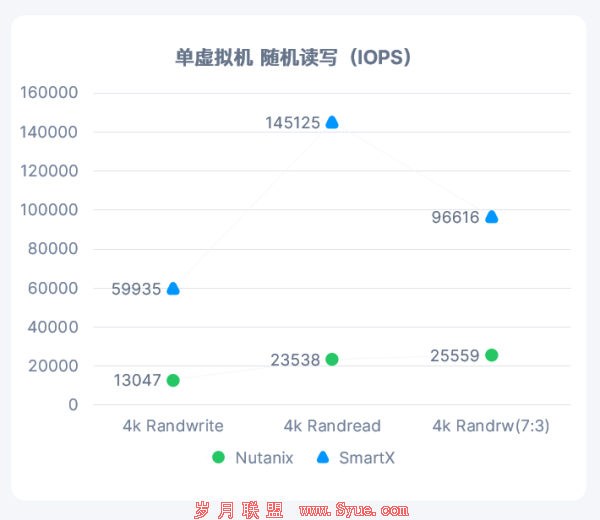600x520 pixels.
Task: Click the SmartX triangle marker at 59935
Action: tap(173, 289)
